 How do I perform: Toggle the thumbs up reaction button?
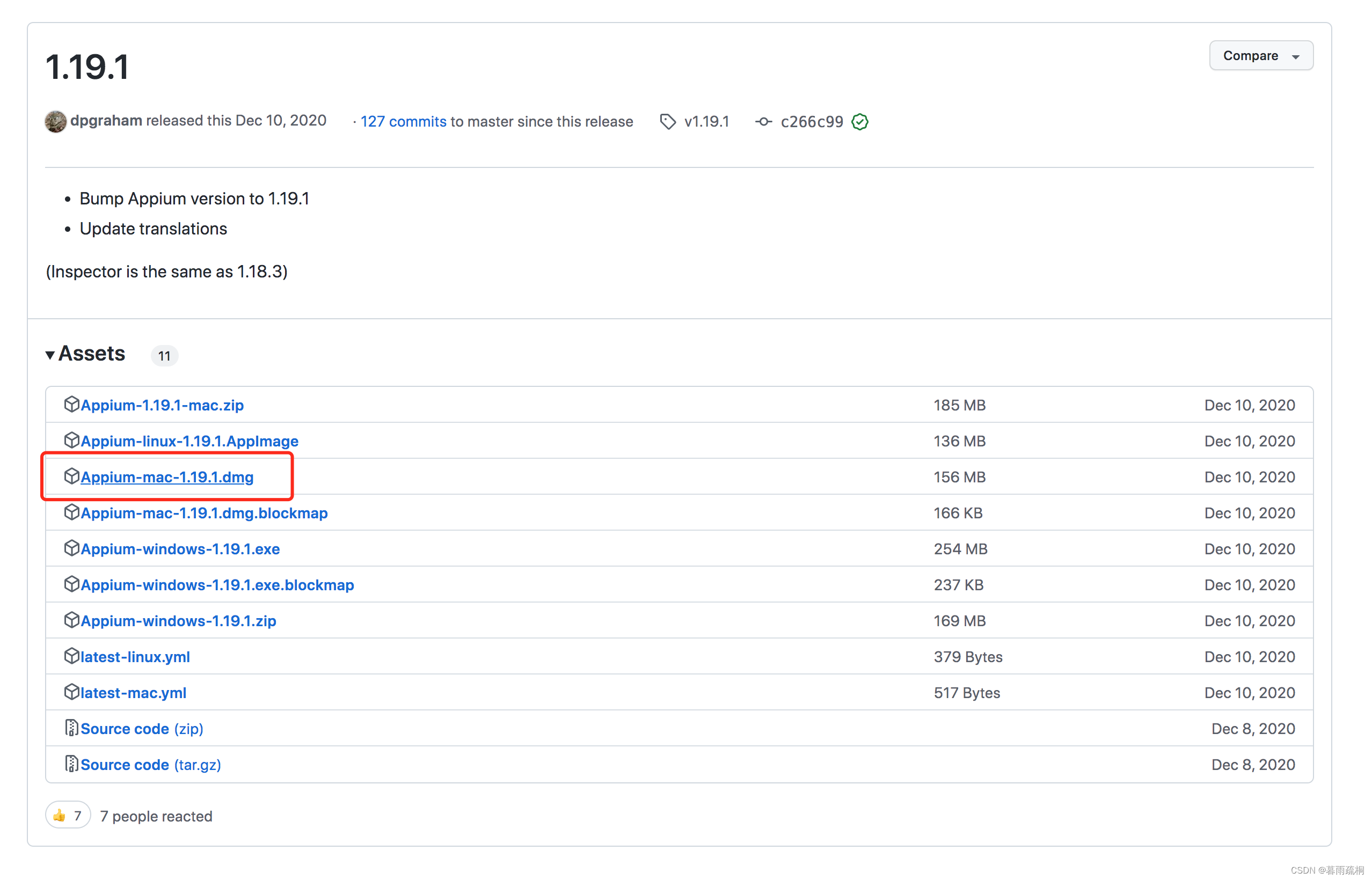click(68, 816)
